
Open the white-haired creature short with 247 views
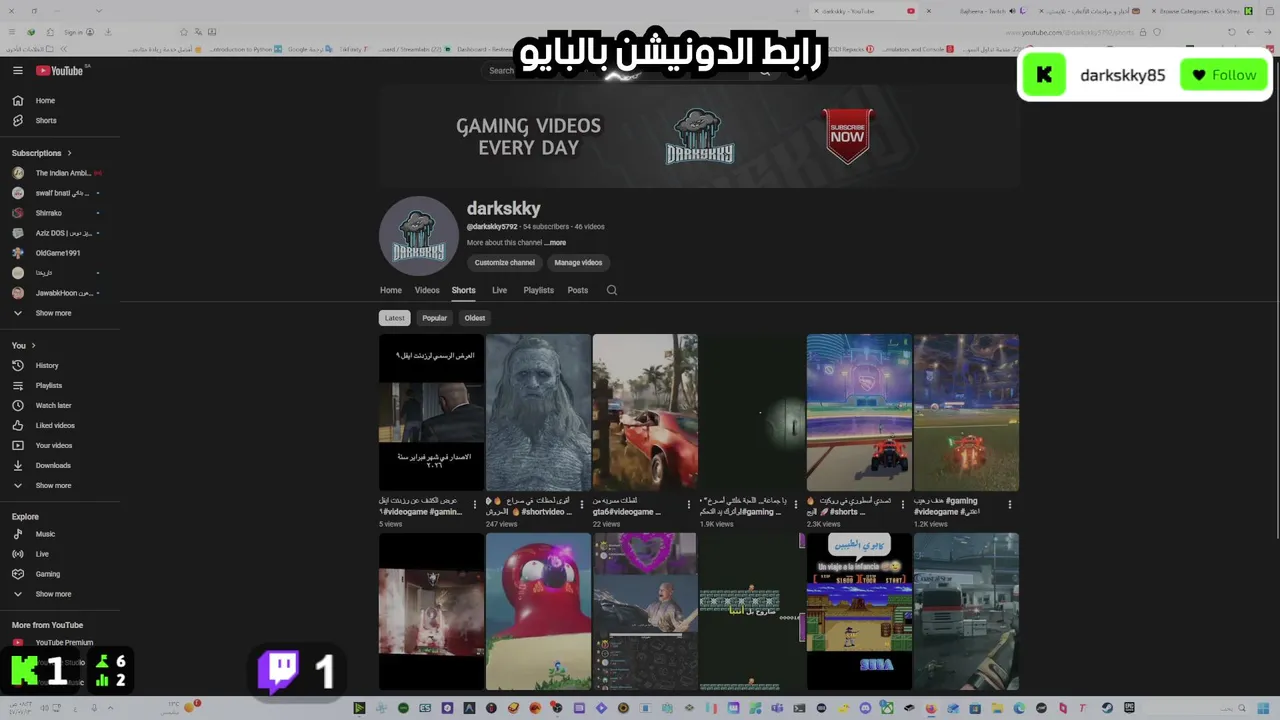[x=538, y=413]
